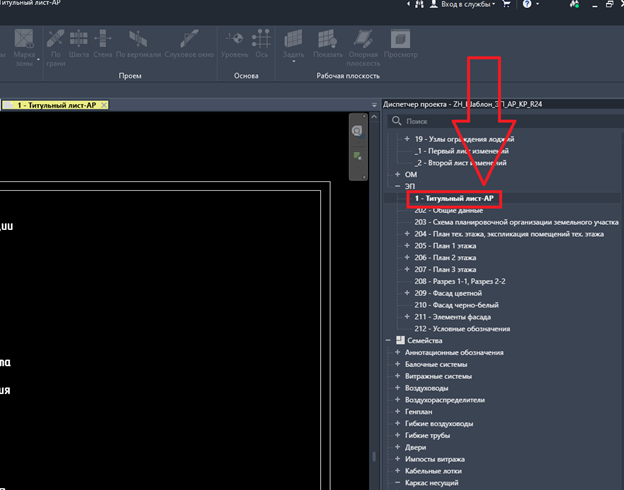This screenshot has width=624, height=490.
Task: Collapse the ЭП sheet group
Action: point(397,186)
